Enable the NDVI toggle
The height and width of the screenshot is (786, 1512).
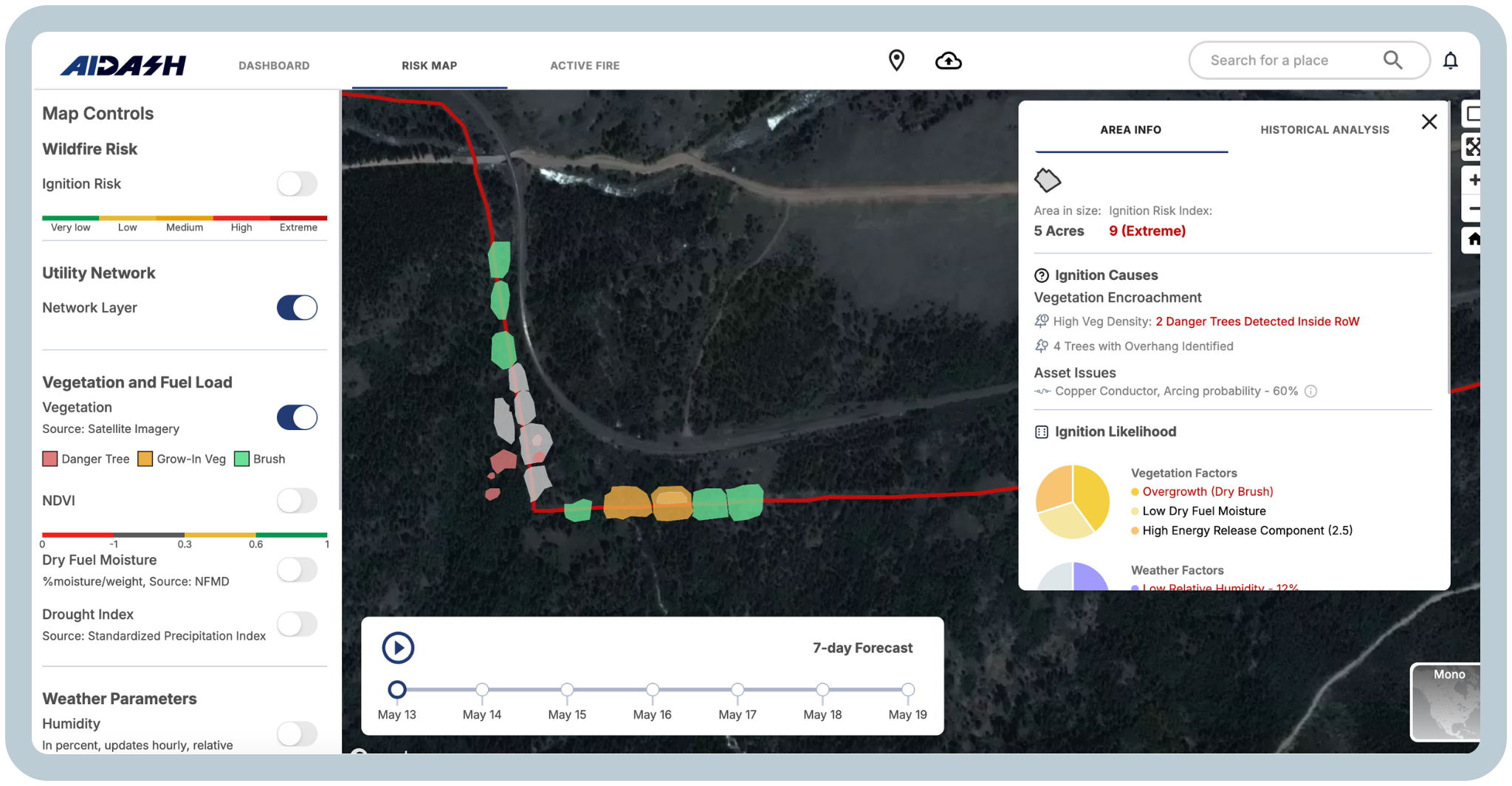pos(298,501)
